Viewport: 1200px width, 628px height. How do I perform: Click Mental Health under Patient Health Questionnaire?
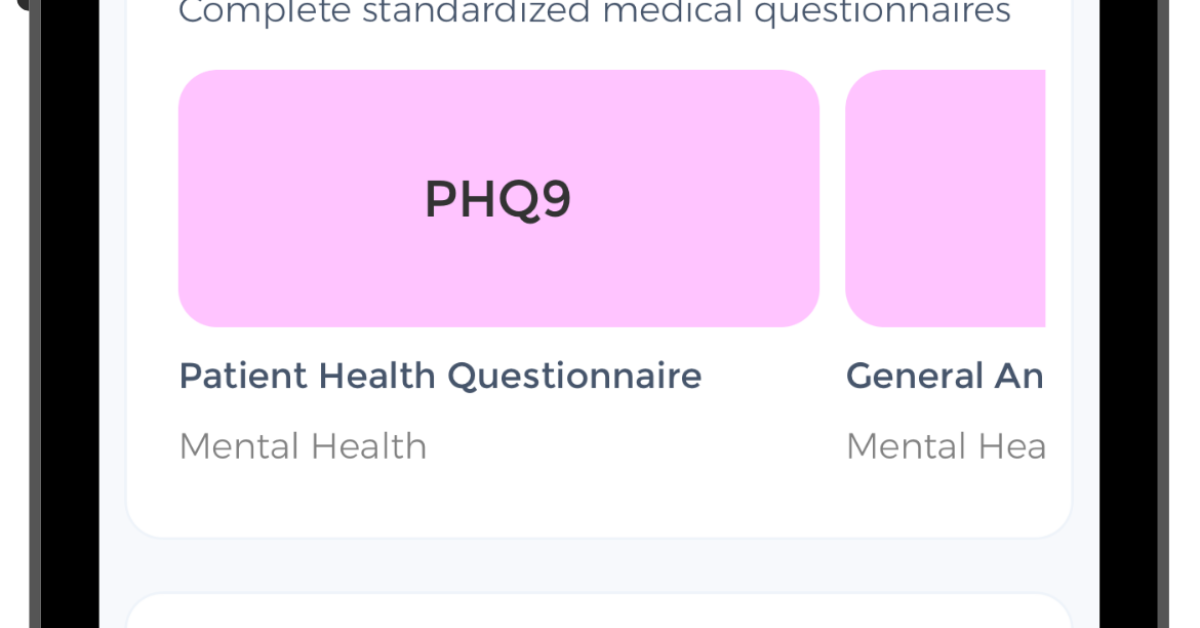click(303, 446)
